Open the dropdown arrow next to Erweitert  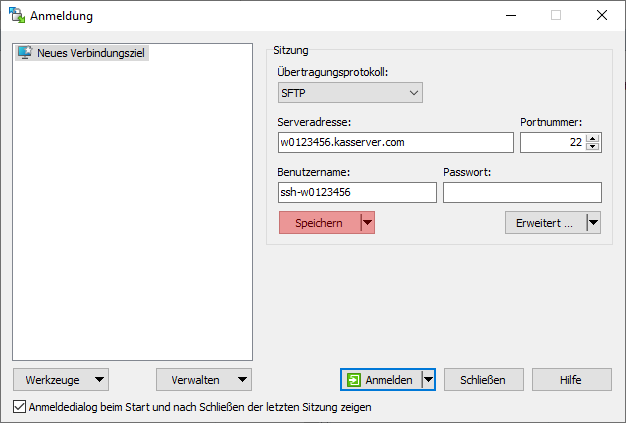coord(594,223)
